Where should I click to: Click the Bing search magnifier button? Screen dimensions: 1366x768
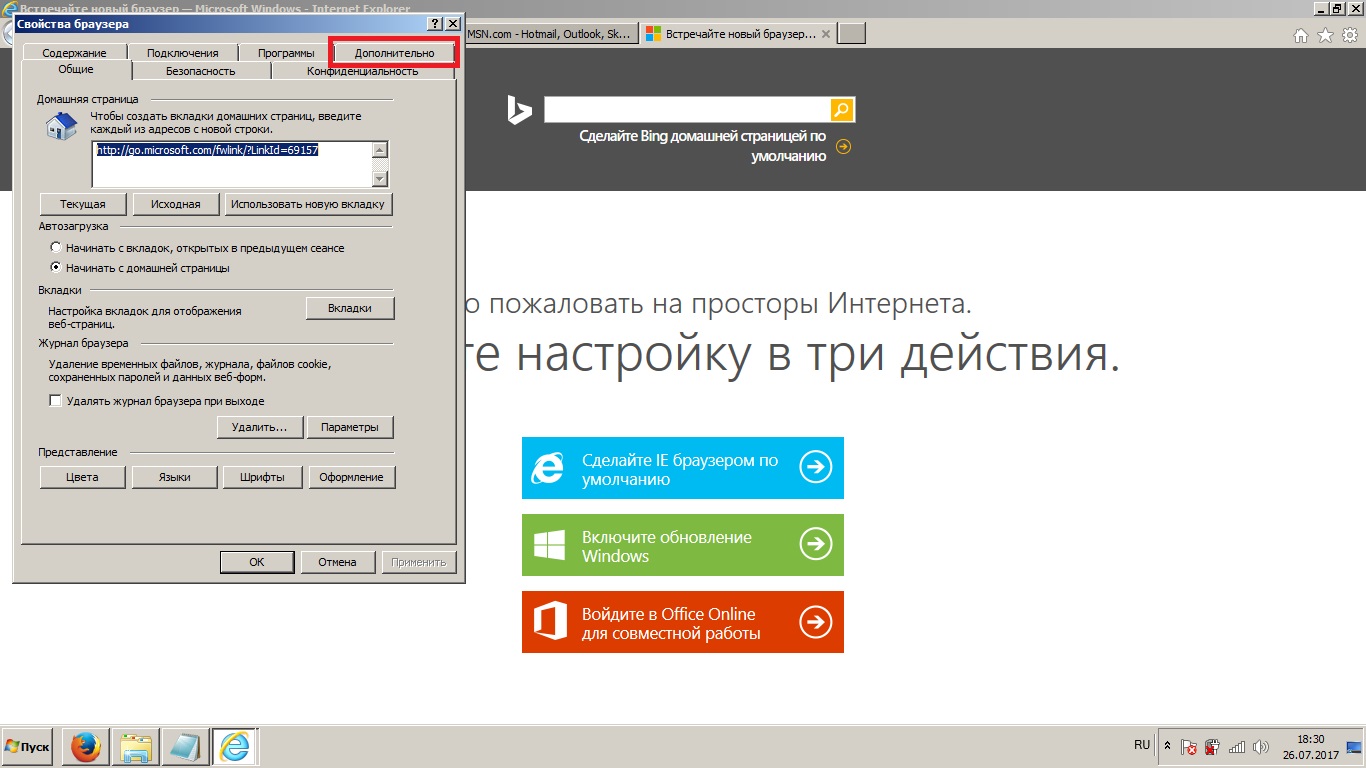click(842, 109)
